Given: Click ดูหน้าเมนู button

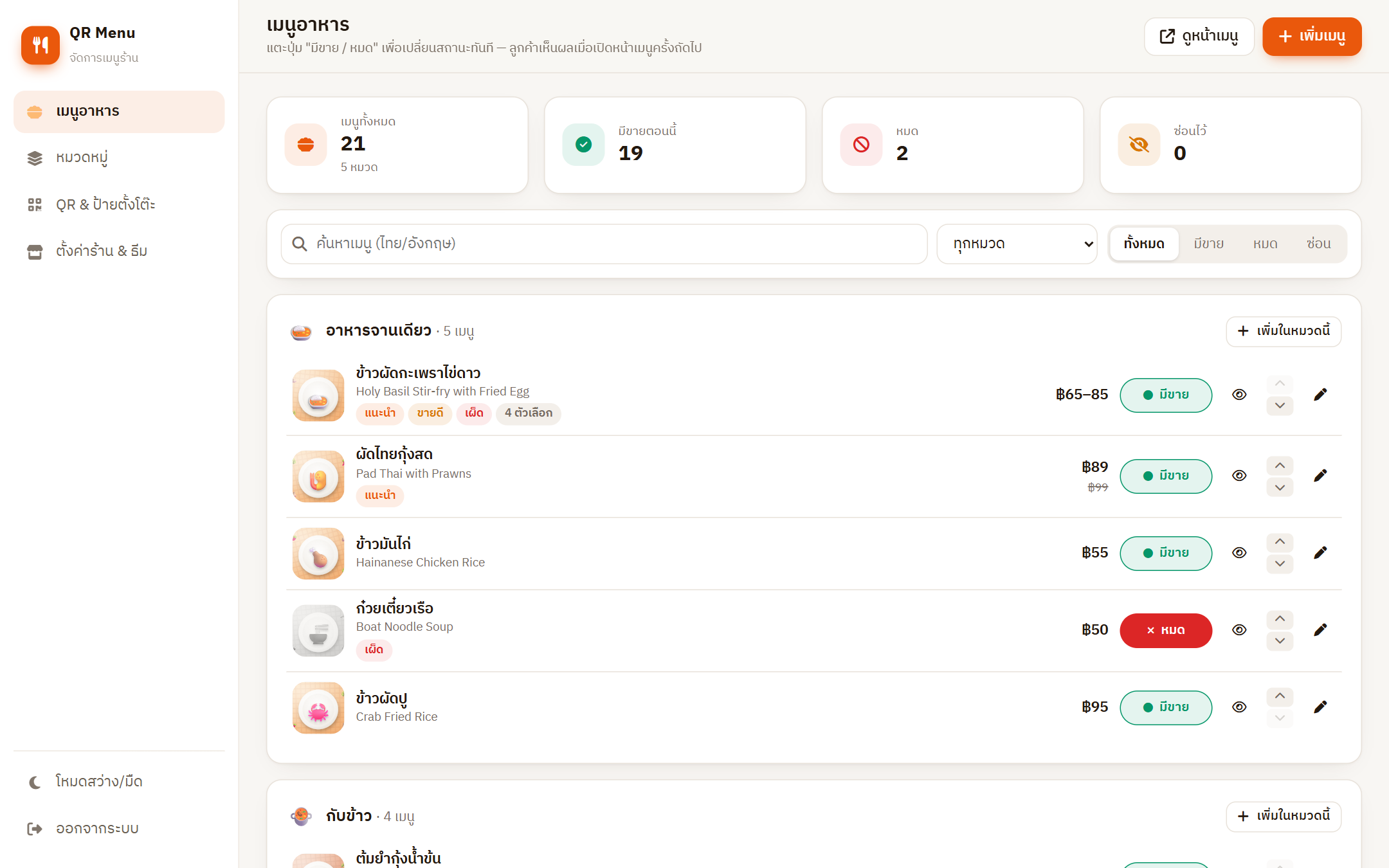Looking at the screenshot, I should click(x=1199, y=37).
